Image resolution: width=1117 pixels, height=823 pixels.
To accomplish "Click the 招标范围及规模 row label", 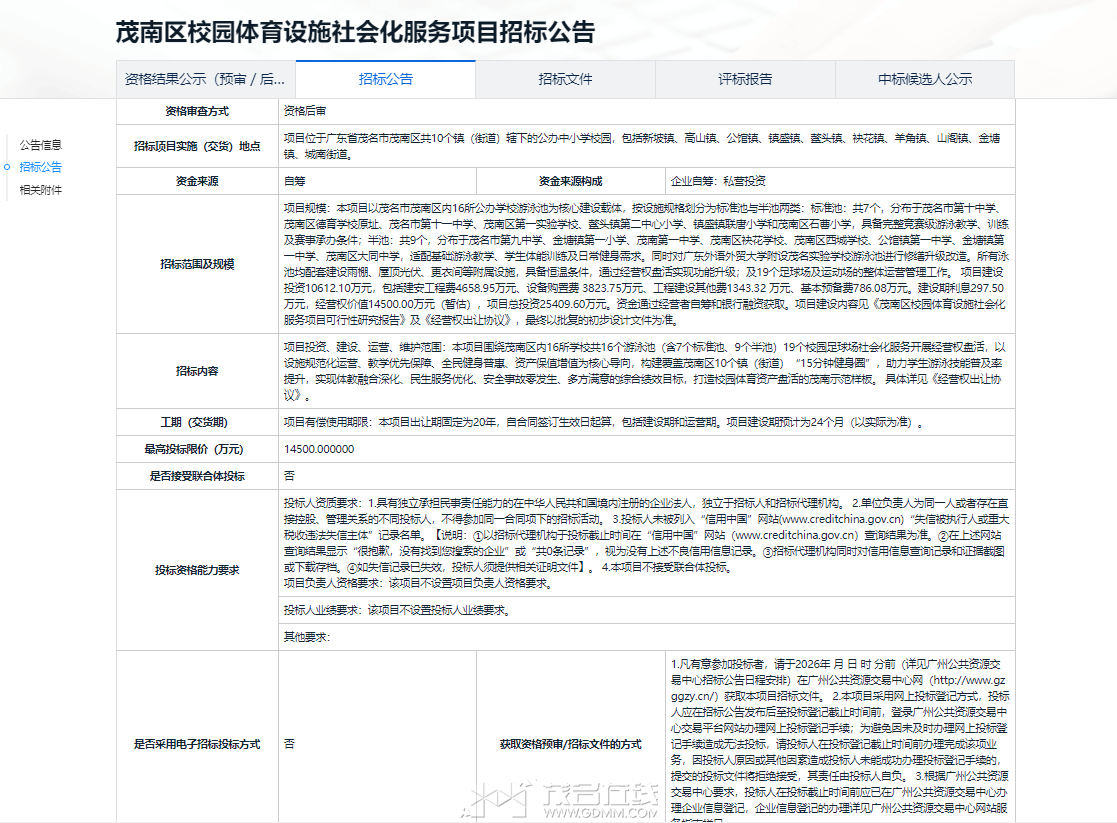I will pos(197,264).
